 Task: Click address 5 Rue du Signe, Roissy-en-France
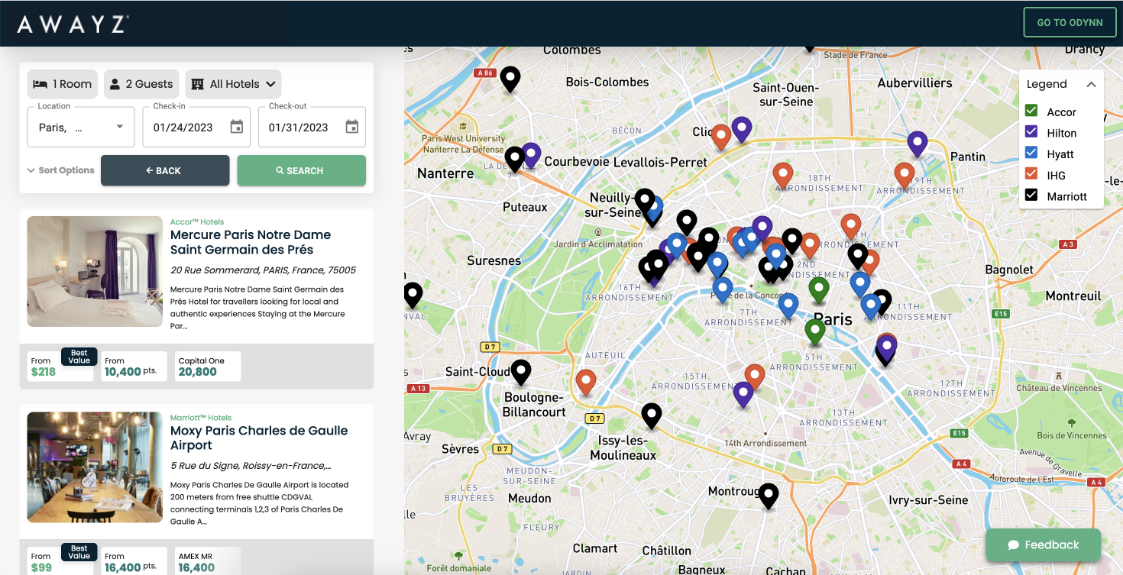[x=251, y=465]
